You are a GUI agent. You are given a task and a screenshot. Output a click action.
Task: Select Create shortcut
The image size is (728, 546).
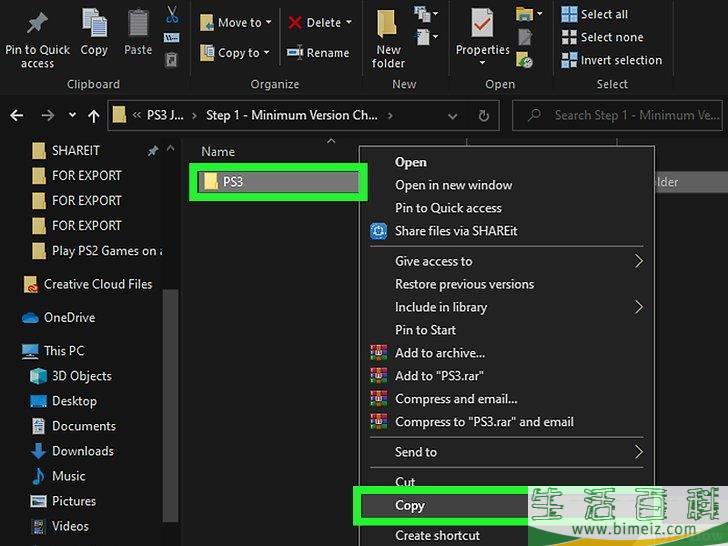[437, 535]
